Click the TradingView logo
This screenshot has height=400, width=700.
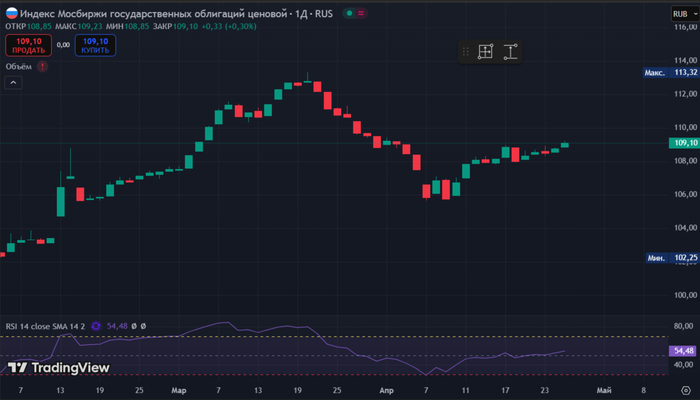point(58,367)
